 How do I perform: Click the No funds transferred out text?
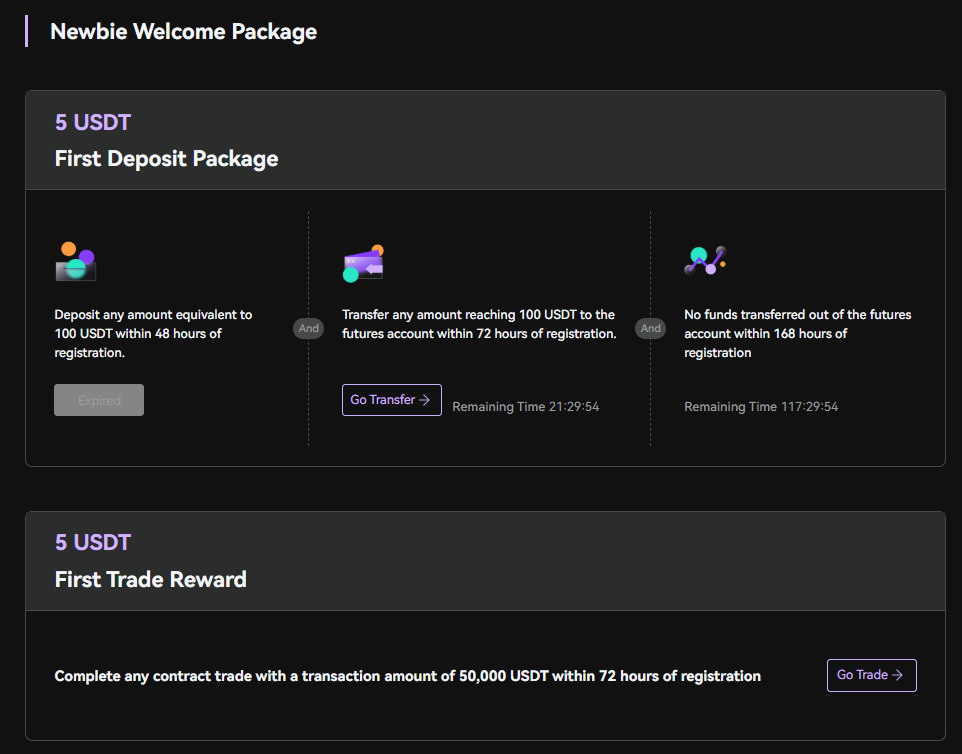pos(798,334)
